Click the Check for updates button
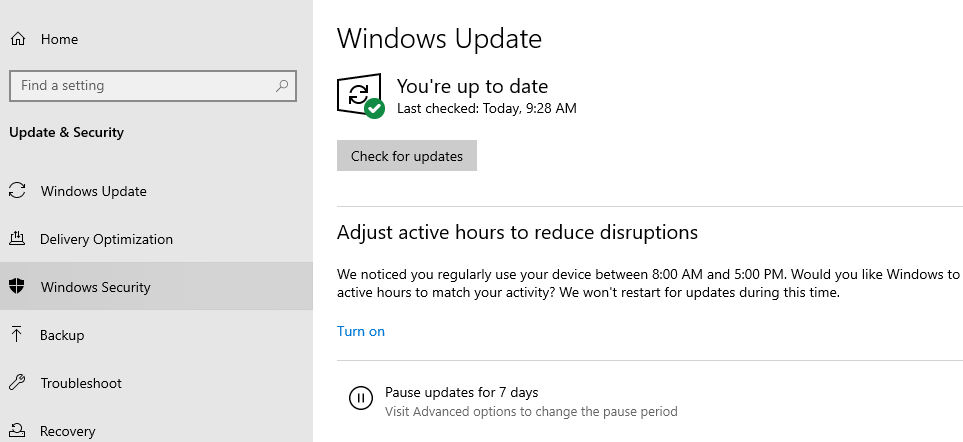This screenshot has width=963, height=442. 407,156
